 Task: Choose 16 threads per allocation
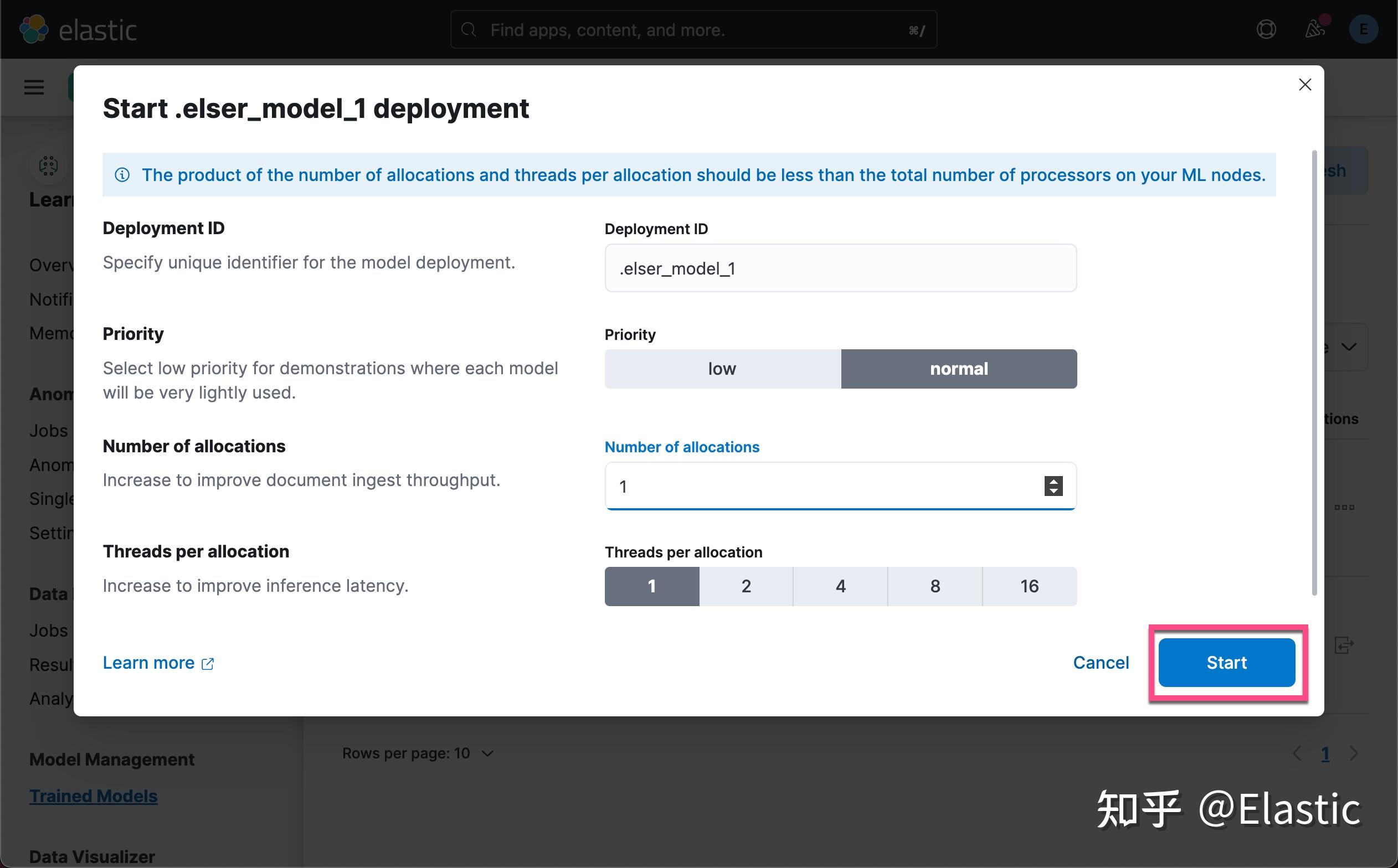tap(1029, 586)
